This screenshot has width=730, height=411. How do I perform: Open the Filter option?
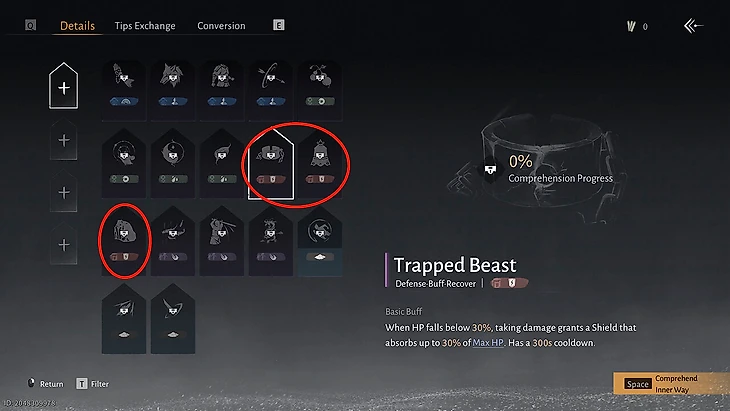93,384
